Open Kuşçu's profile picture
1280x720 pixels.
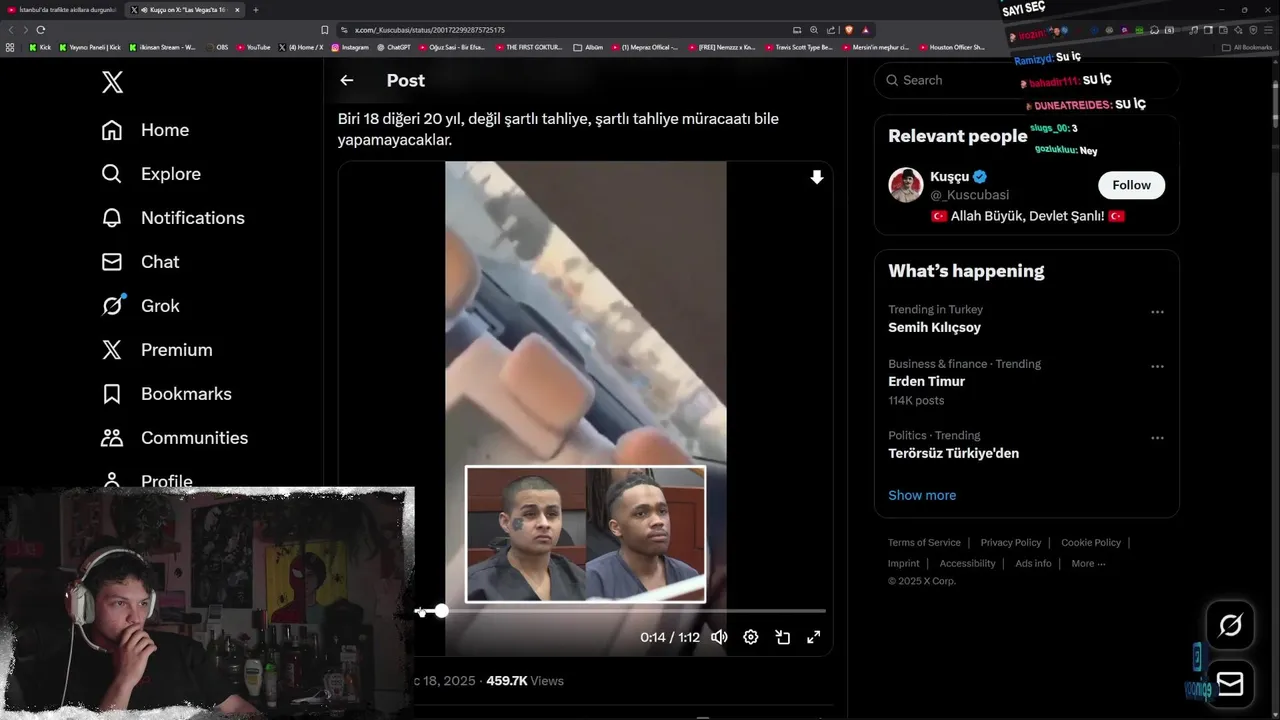906,185
